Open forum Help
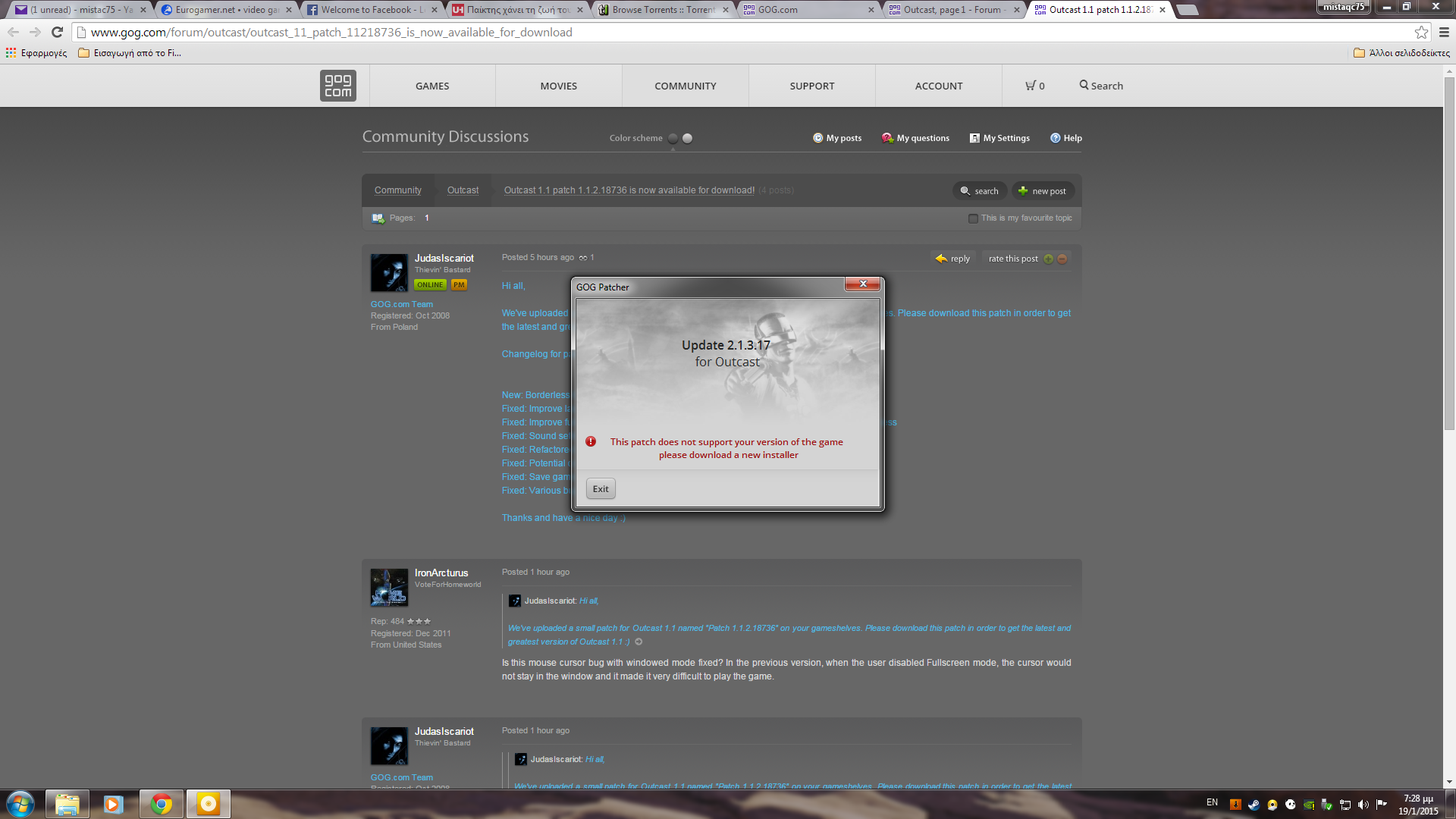Image resolution: width=1456 pixels, height=819 pixels. pyautogui.click(x=1065, y=138)
